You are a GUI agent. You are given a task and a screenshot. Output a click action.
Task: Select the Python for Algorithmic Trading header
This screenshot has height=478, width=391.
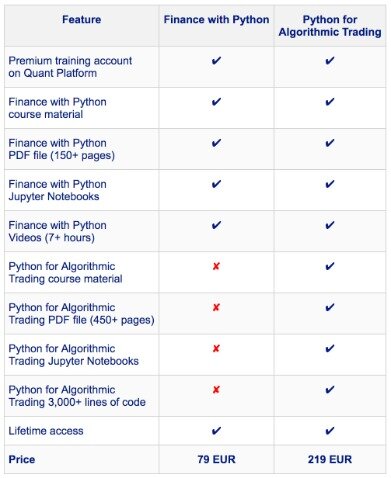tap(330, 26)
